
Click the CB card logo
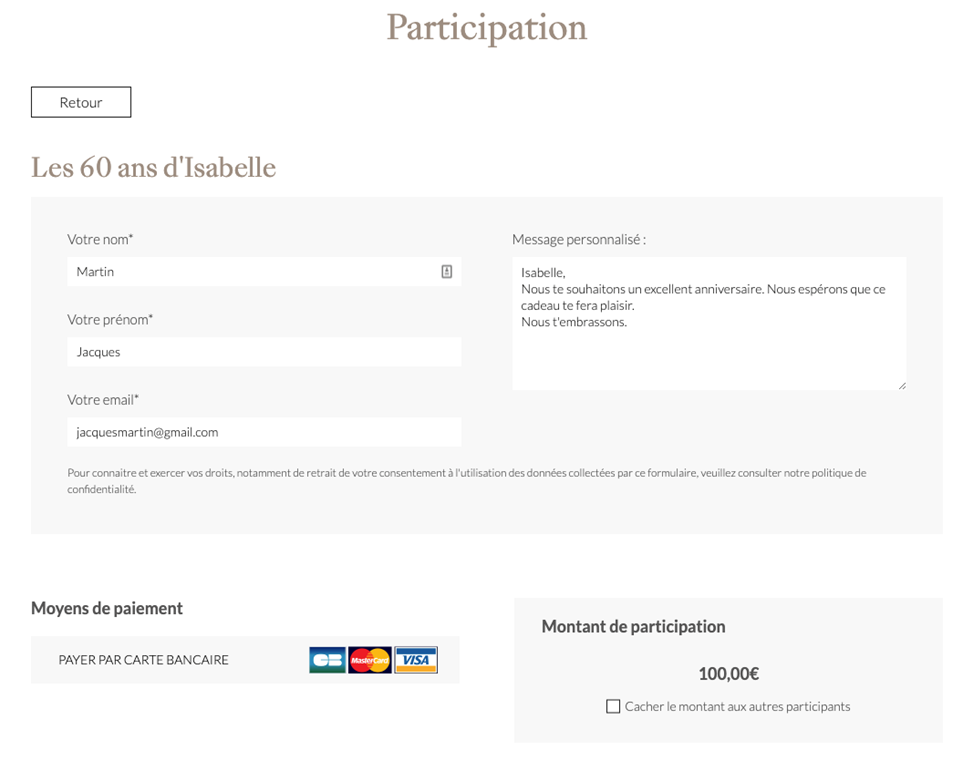(327, 660)
